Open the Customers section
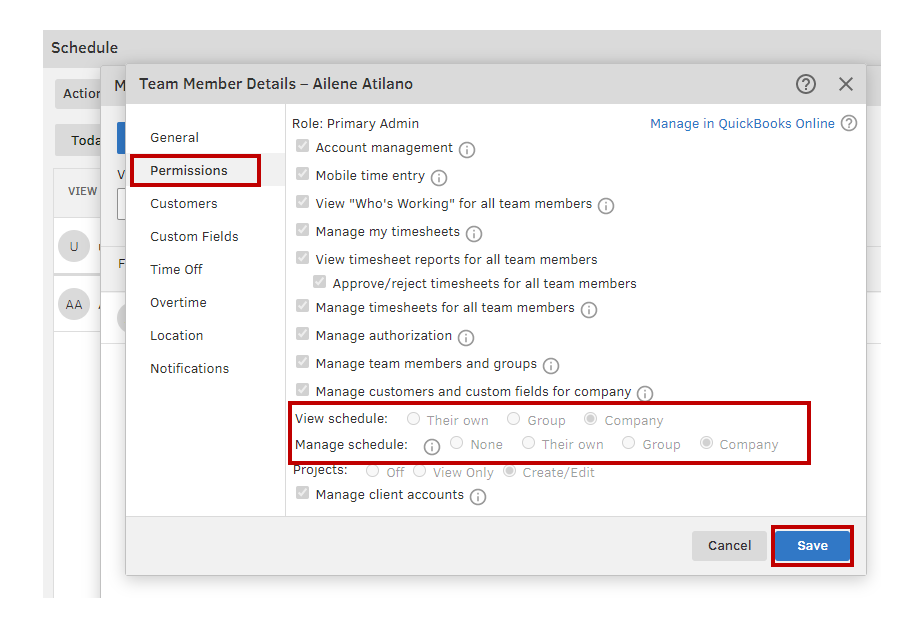Image resolution: width=913 pixels, height=619 pixels. pyautogui.click(x=183, y=204)
